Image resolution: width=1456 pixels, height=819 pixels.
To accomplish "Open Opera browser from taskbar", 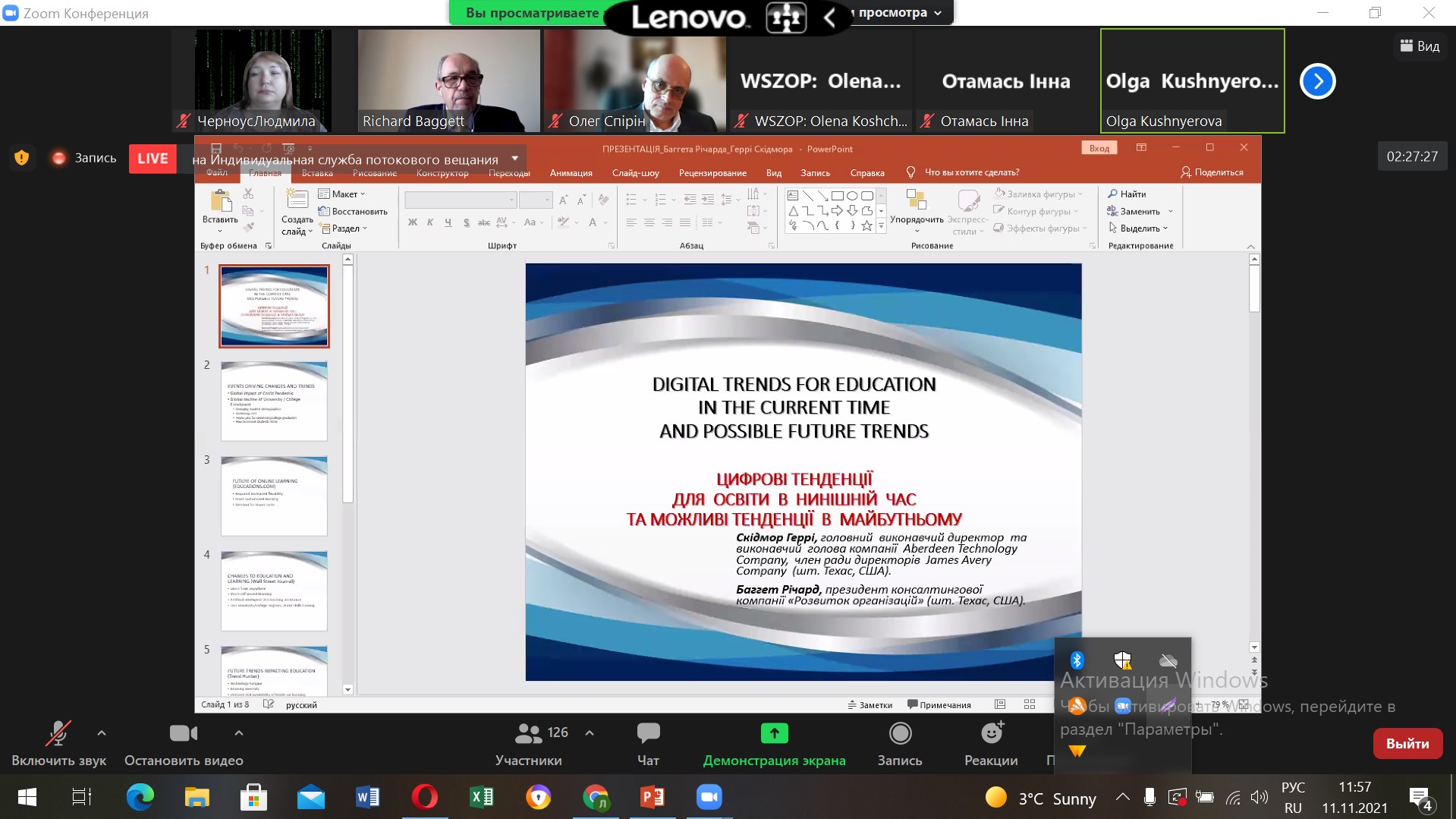I will pyautogui.click(x=424, y=797).
